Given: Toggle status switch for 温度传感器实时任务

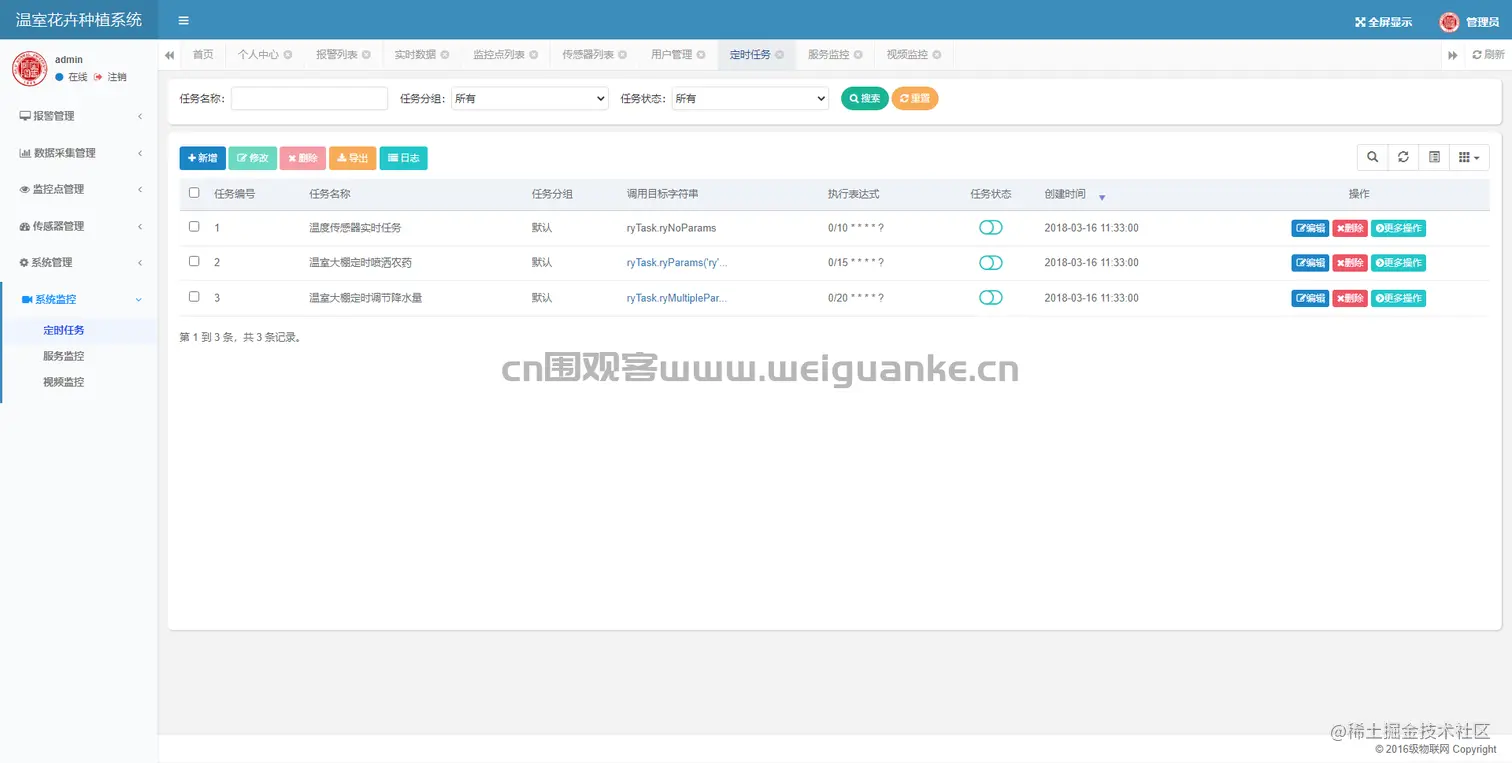Looking at the screenshot, I should pos(991,228).
